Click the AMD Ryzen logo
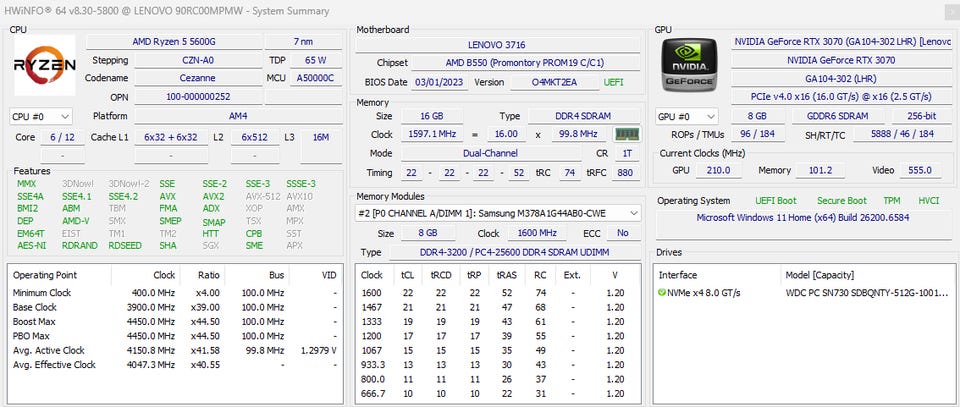Screen dimensions: 960x407 click(44, 66)
